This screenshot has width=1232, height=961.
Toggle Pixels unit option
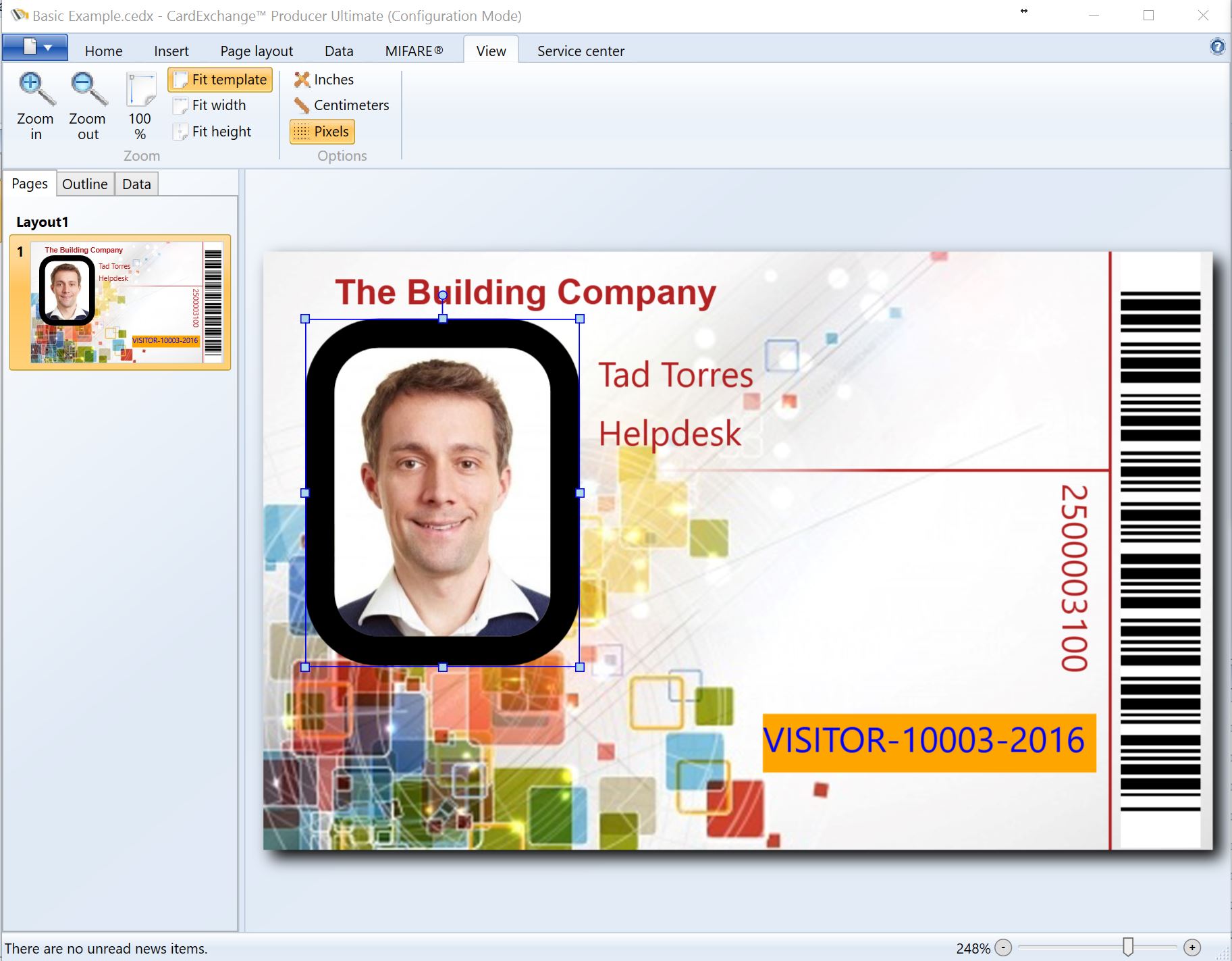322,132
